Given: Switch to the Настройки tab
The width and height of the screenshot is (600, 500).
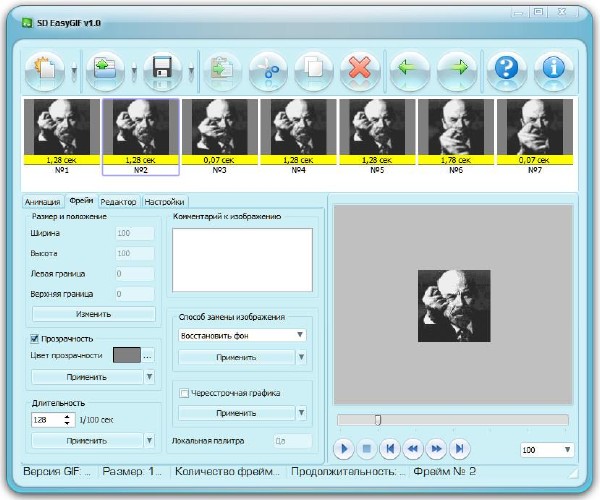Looking at the screenshot, I should tap(164, 202).
